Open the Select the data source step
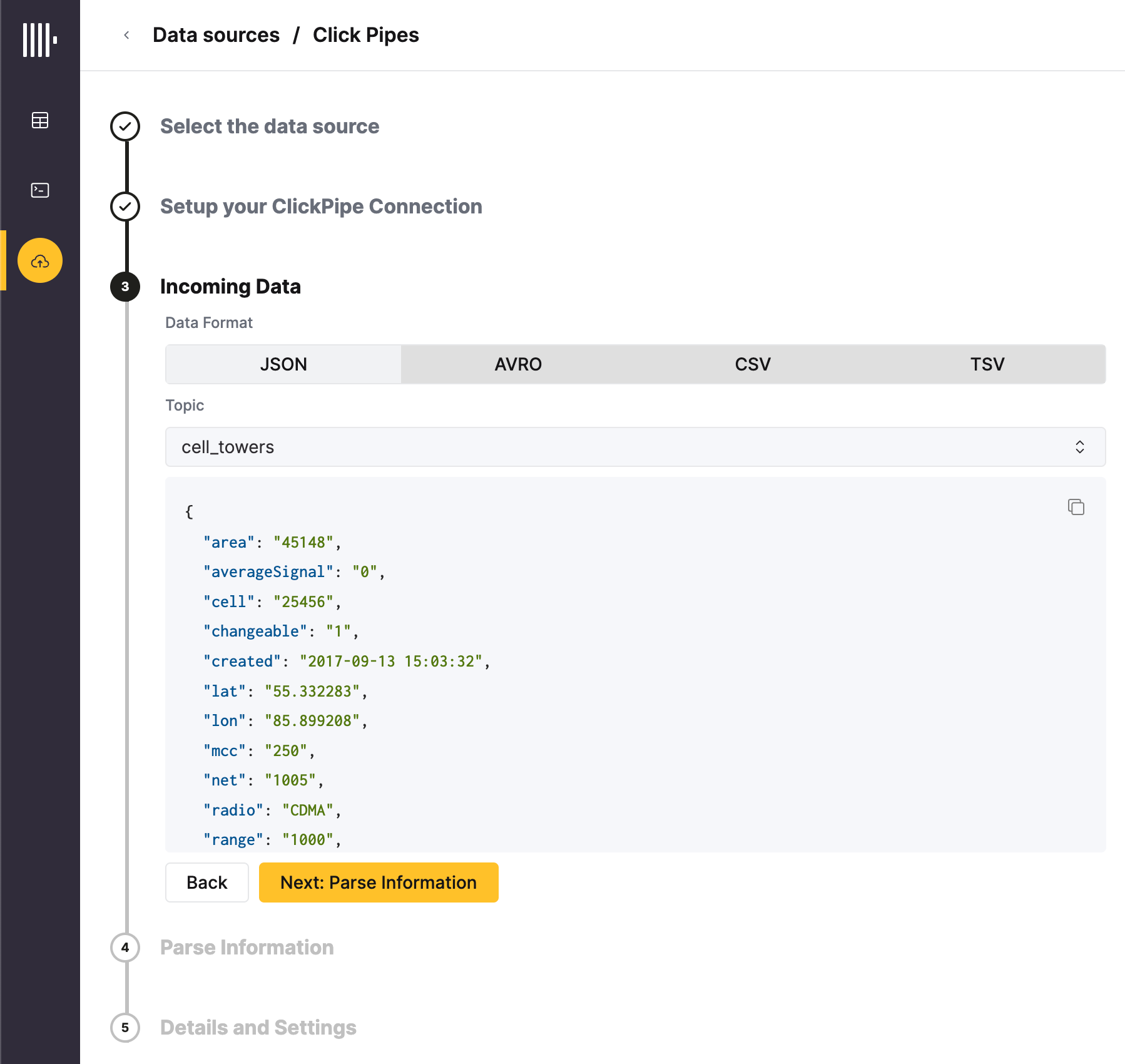Image resolution: width=1125 pixels, height=1064 pixels. tap(270, 126)
